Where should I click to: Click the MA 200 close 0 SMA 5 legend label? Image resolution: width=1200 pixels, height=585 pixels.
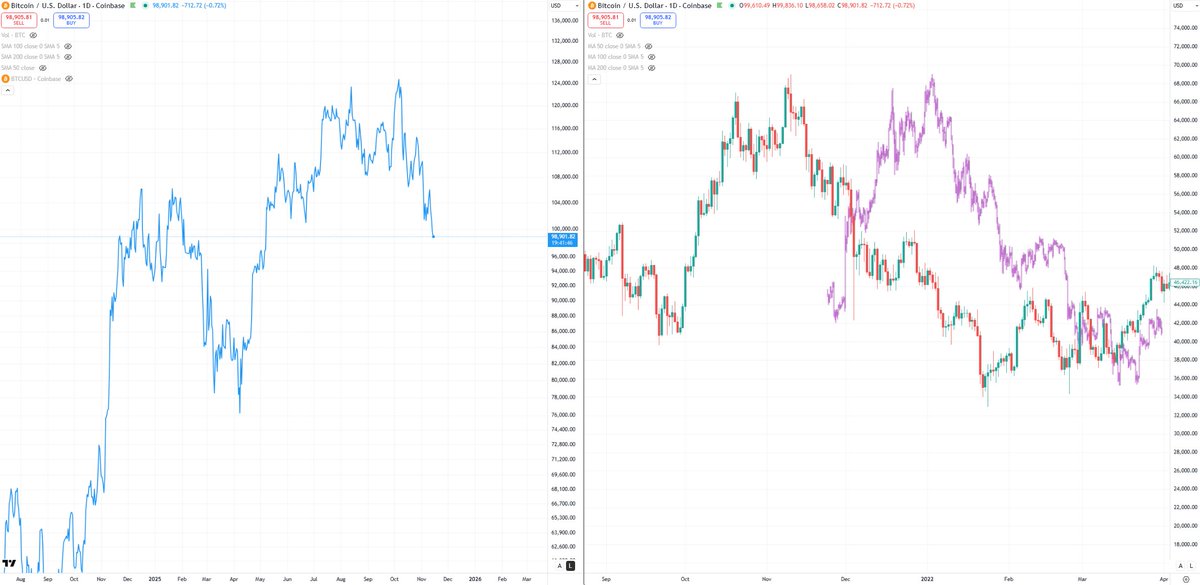[x=618, y=68]
